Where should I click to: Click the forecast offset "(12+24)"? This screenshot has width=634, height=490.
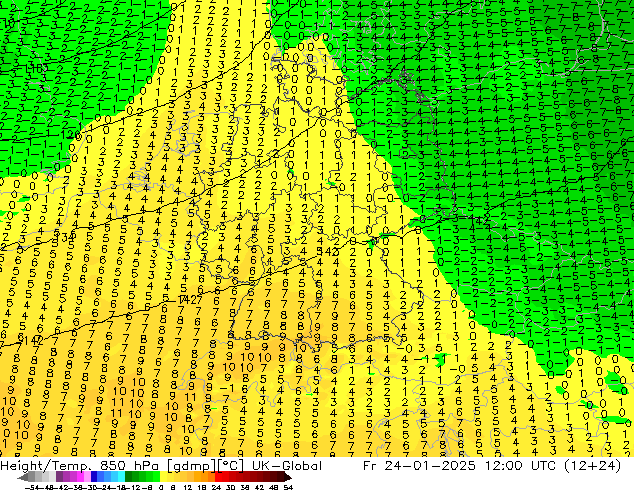click(592, 466)
